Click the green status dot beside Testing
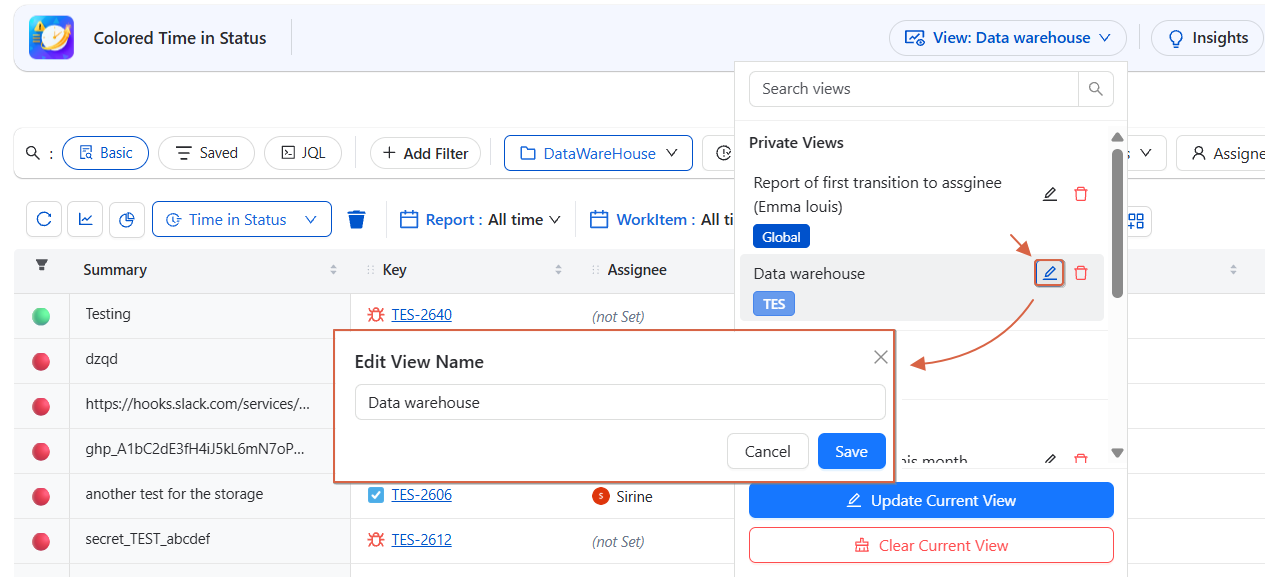The image size is (1265, 577). point(41,316)
